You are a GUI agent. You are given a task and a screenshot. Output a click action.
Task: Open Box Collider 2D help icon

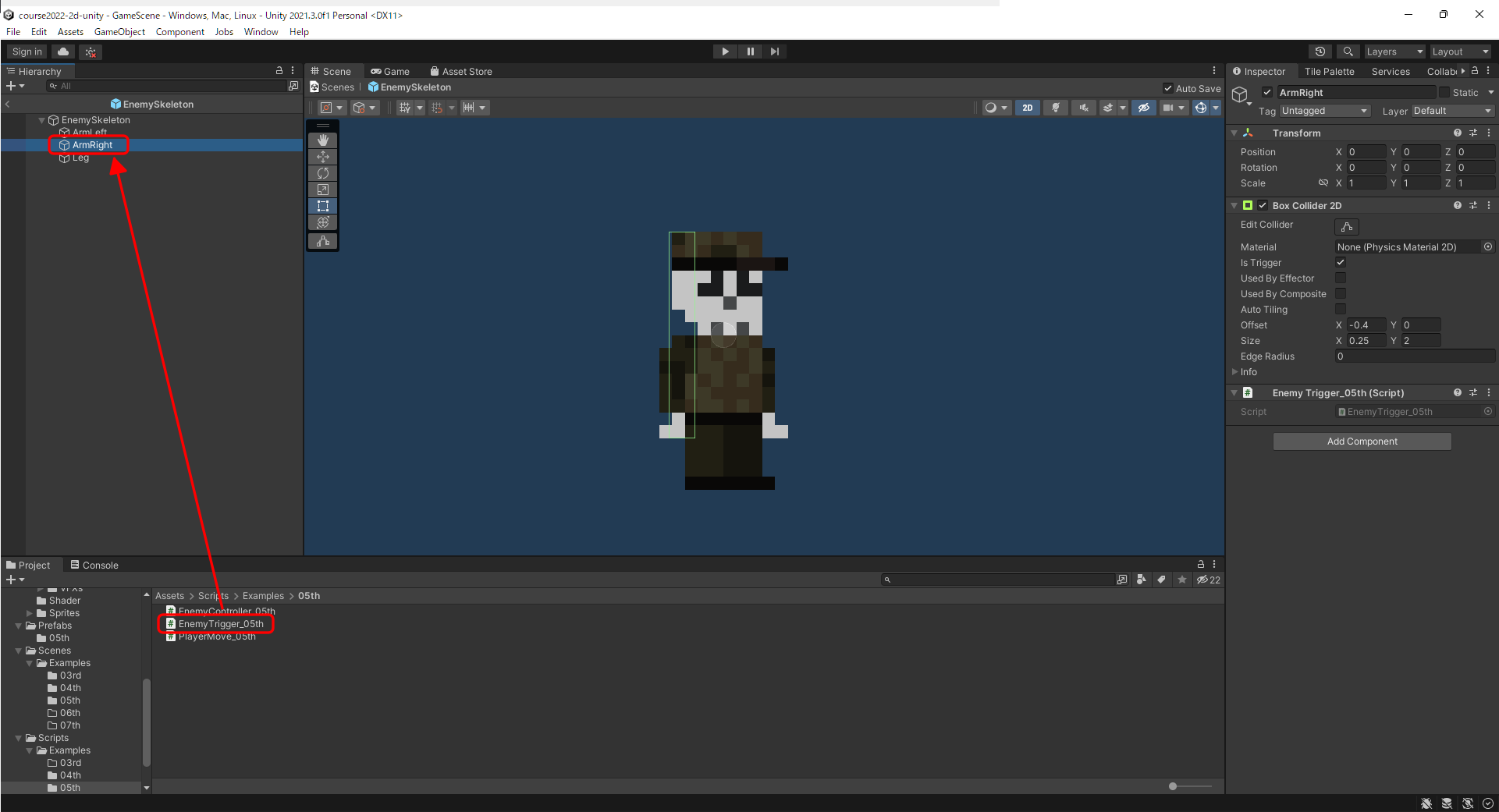click(x=1457, y=205)
